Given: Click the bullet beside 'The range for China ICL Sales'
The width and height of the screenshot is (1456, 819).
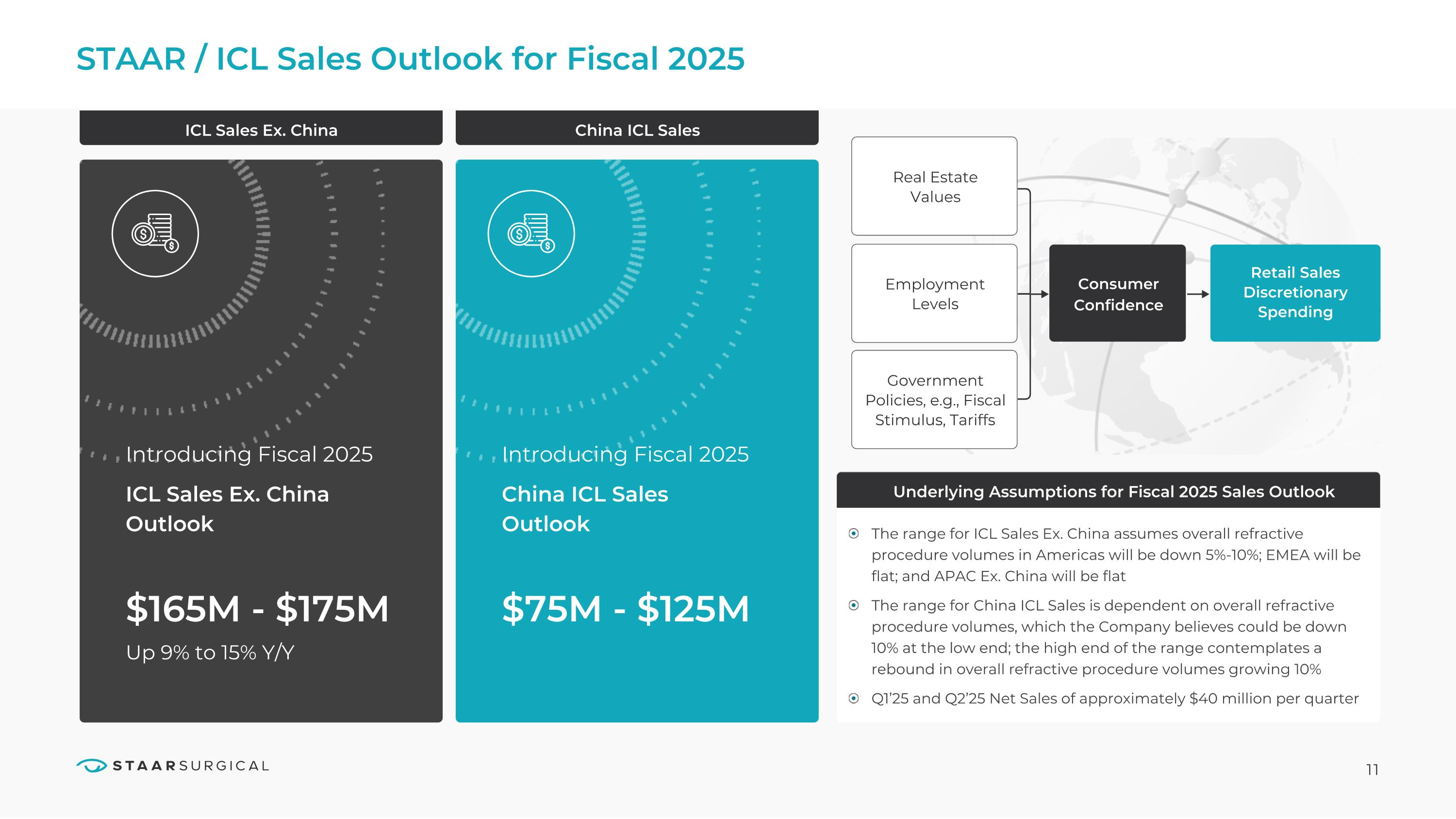Looking at the screenshot, I should tap(854, 605).
